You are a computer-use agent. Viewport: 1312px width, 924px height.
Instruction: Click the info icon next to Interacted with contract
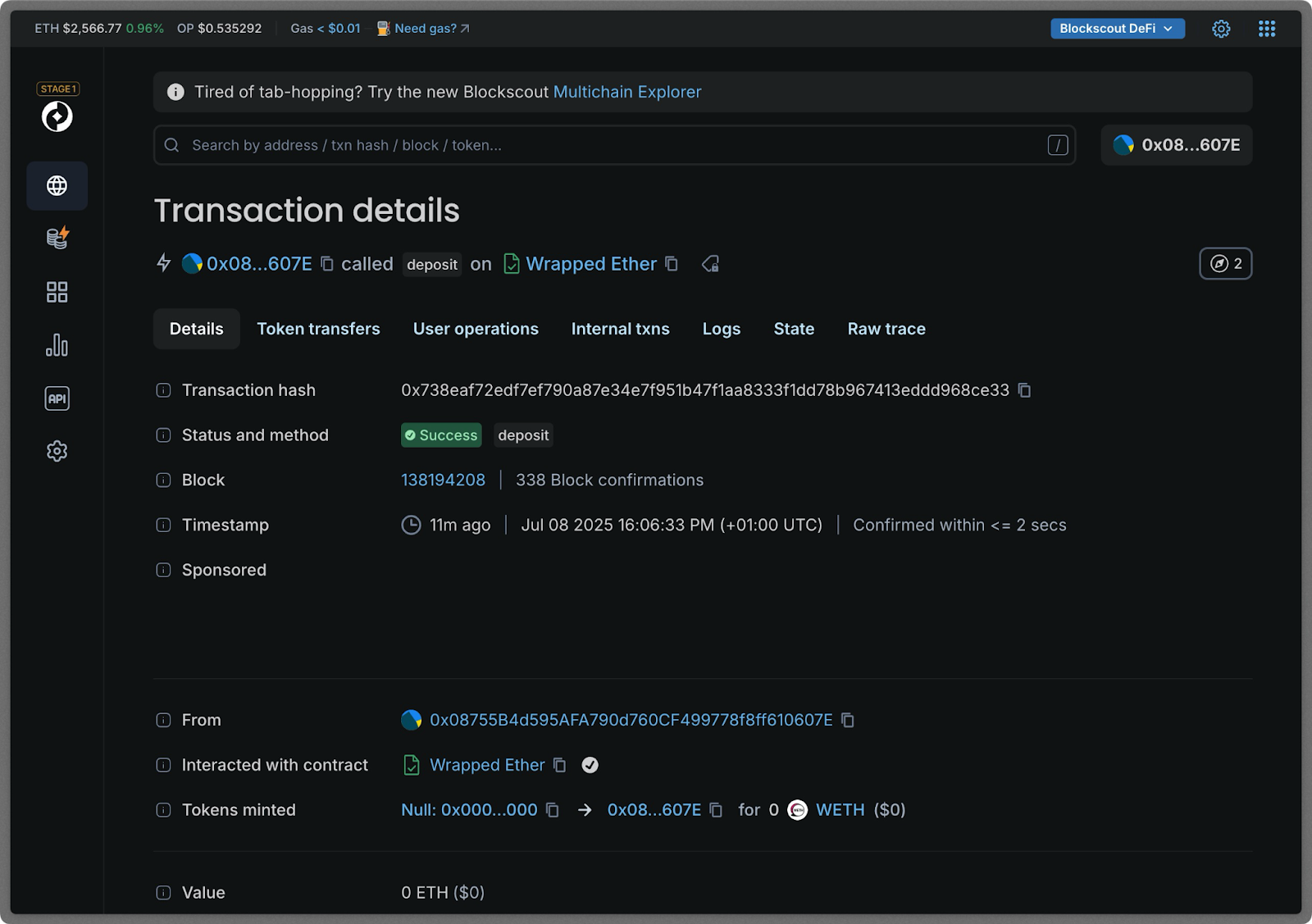163,765
